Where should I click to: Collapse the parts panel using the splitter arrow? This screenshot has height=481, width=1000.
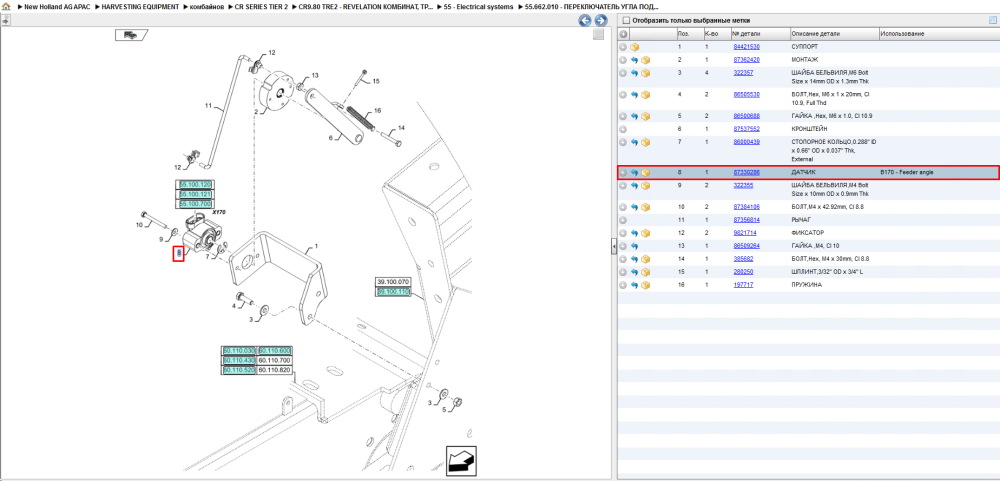(613, 245)
